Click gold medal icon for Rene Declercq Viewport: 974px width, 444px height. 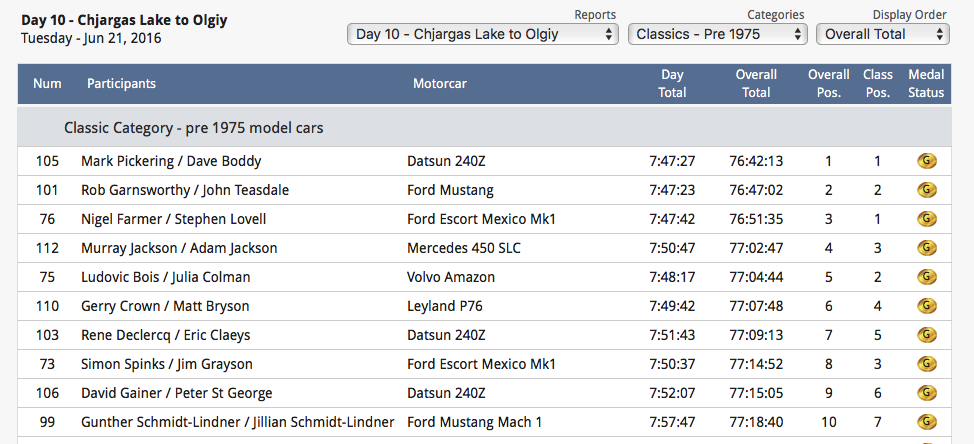click(926, 335)
